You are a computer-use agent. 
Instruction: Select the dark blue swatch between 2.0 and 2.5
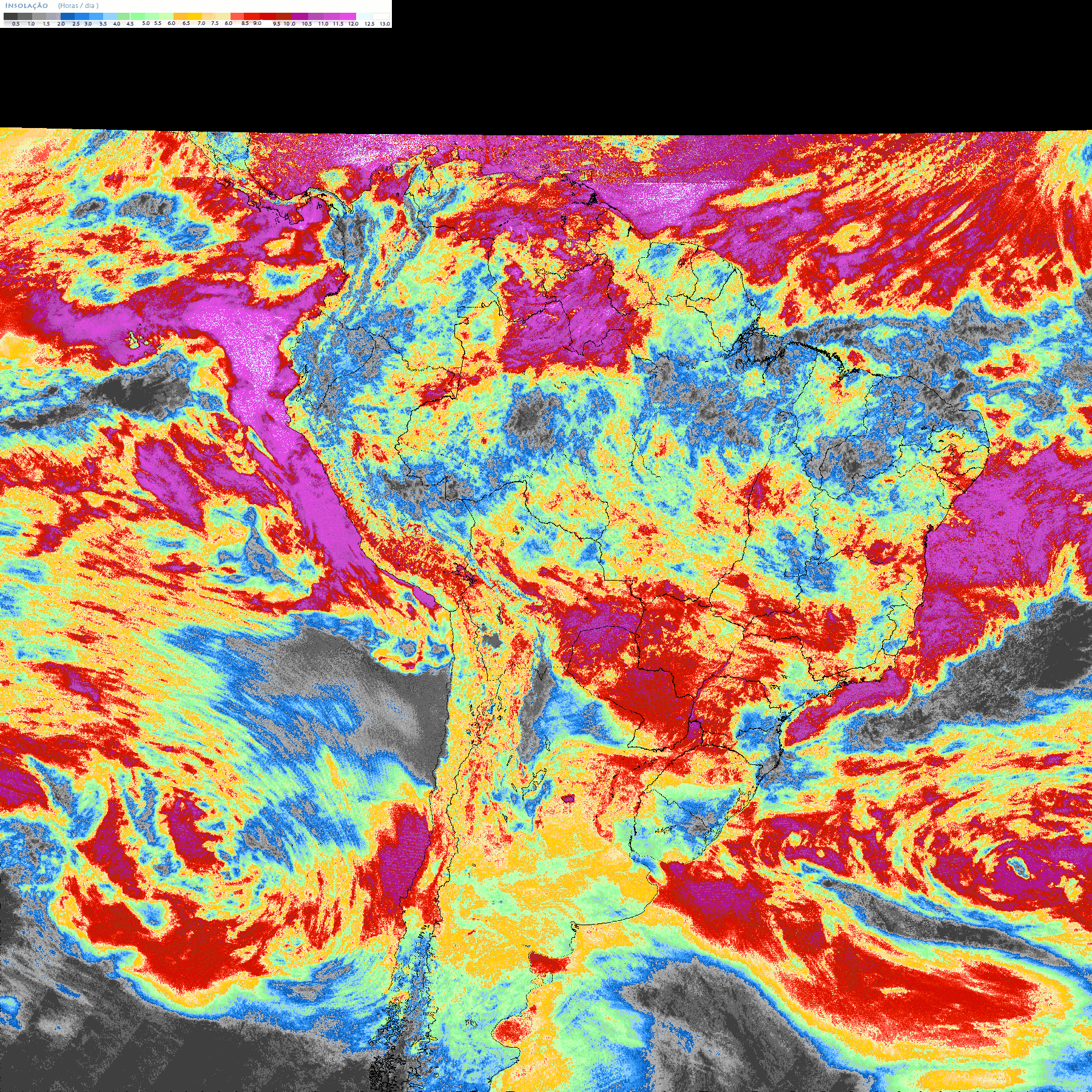pyautogui.click(x=67, y=16)
